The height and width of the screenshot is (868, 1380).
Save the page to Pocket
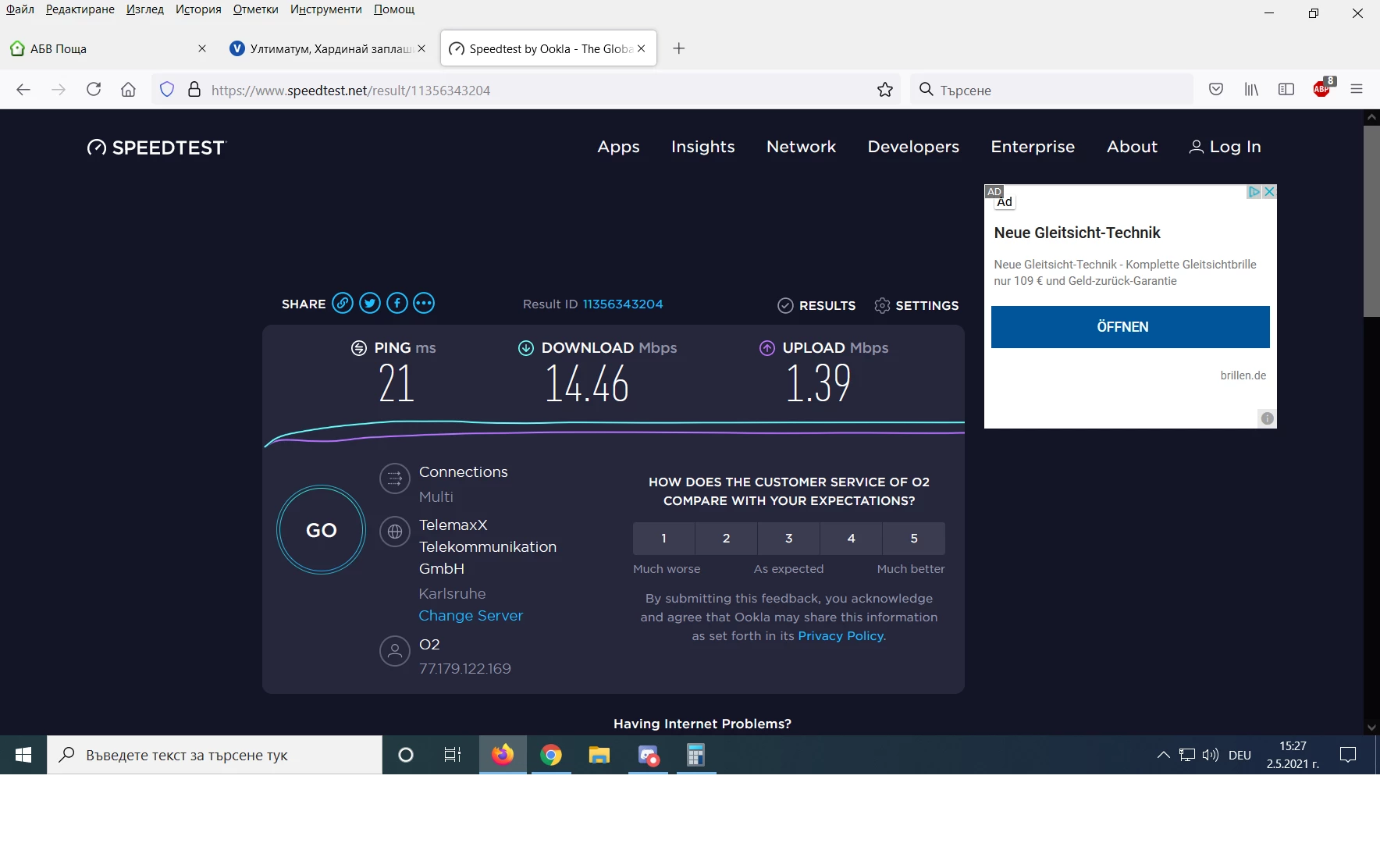pos(1216,90)
